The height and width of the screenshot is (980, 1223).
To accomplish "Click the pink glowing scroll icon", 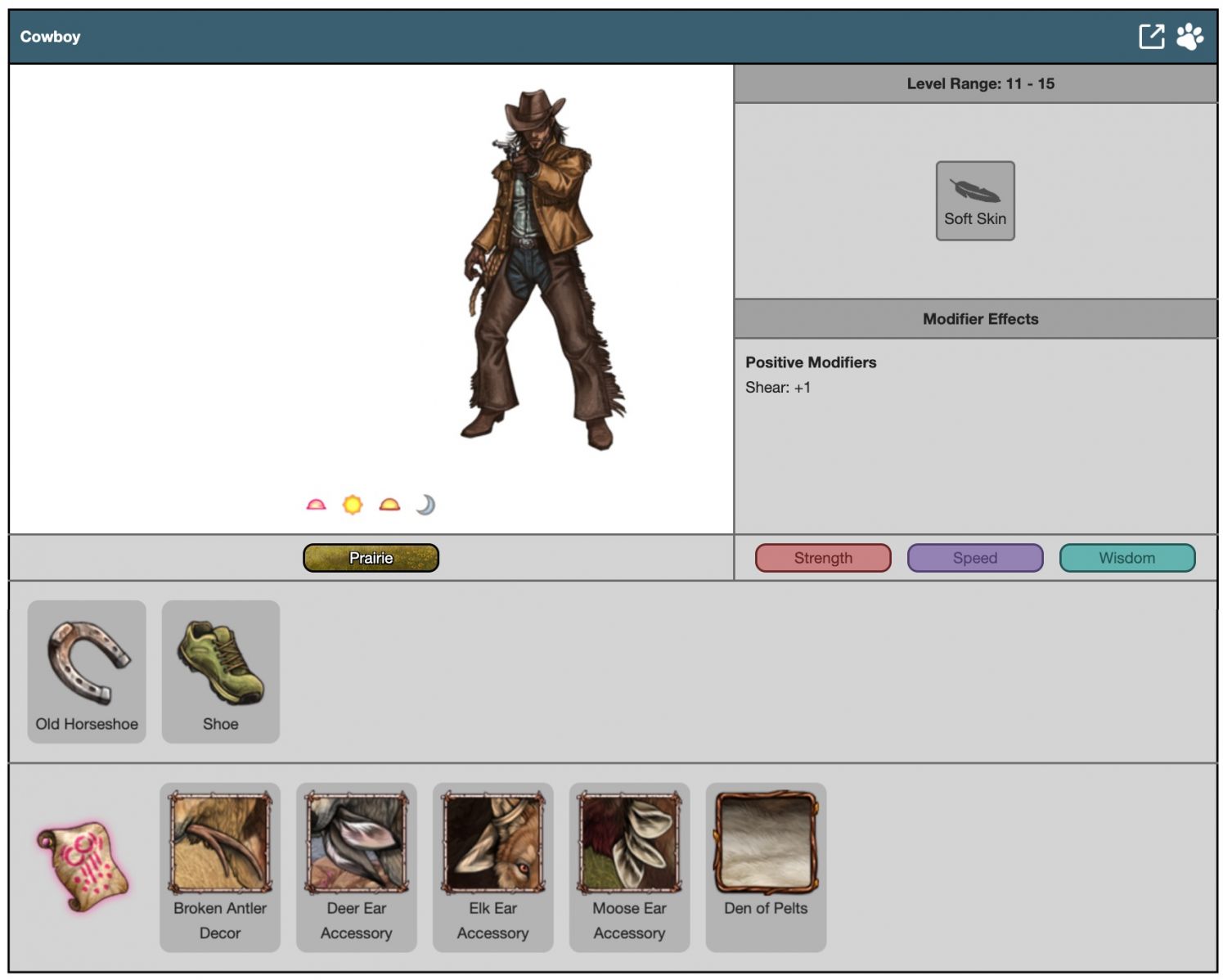I will (x=83, y=867).
